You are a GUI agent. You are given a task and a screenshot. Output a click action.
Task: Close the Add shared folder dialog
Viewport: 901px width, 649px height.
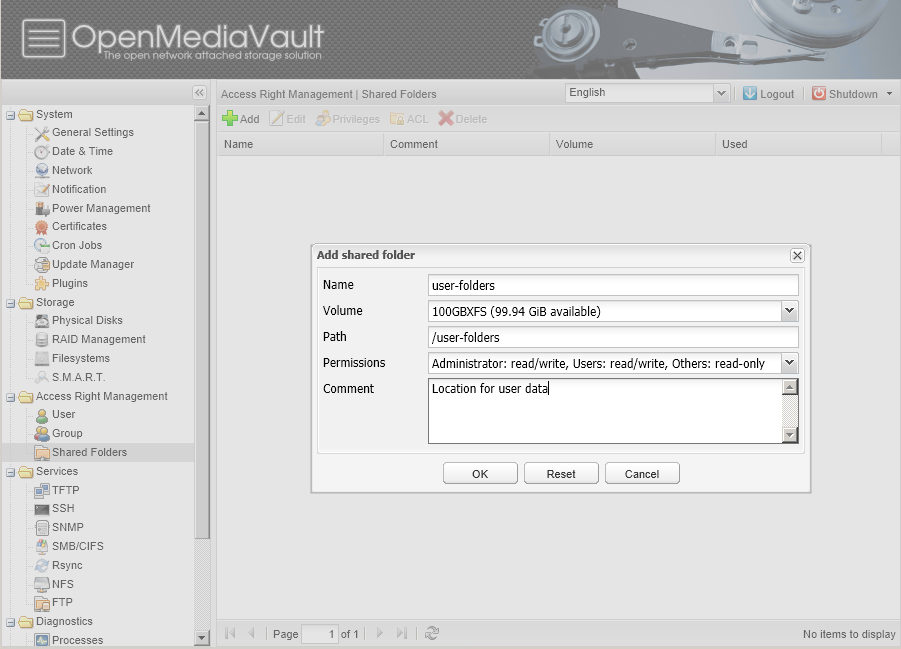[797, 255]
